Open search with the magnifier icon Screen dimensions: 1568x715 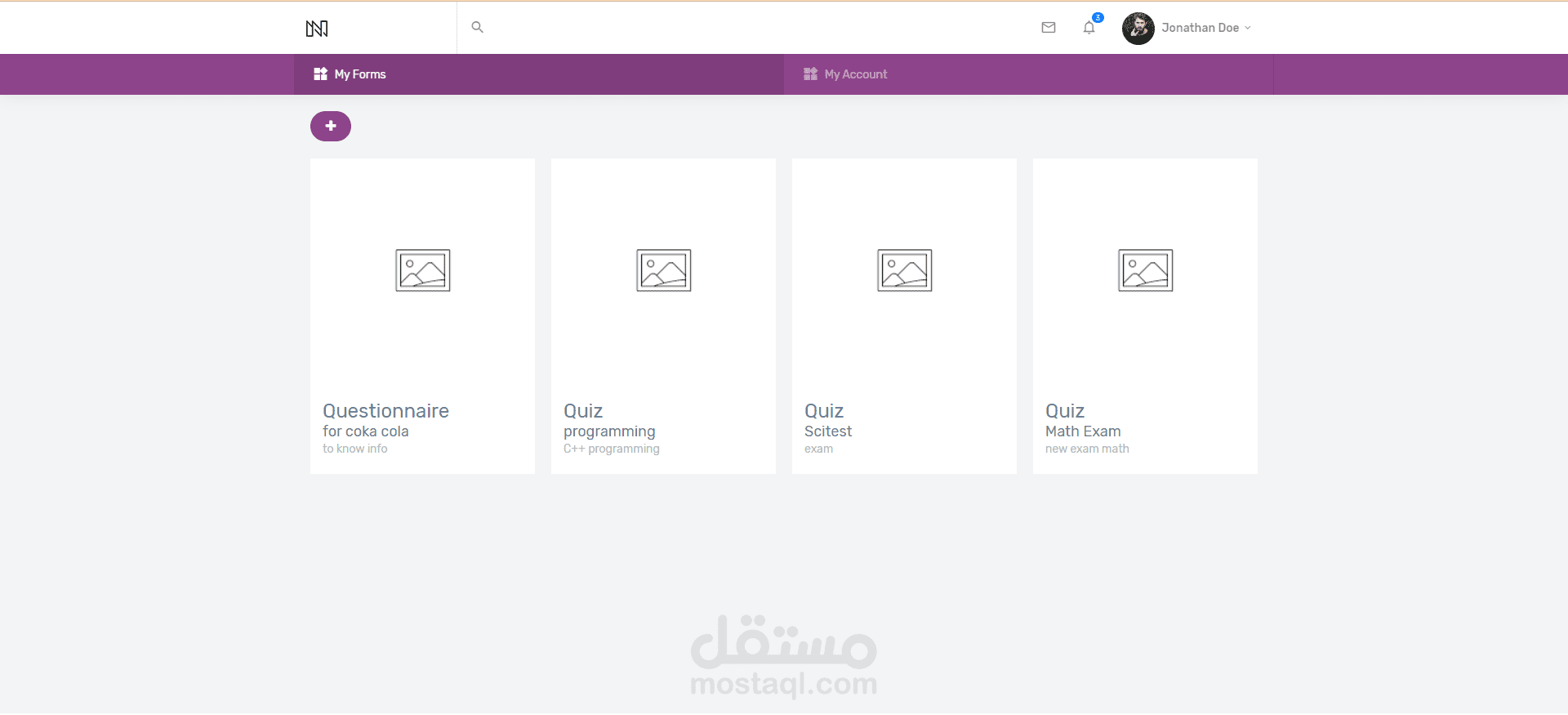click(478, 27)
